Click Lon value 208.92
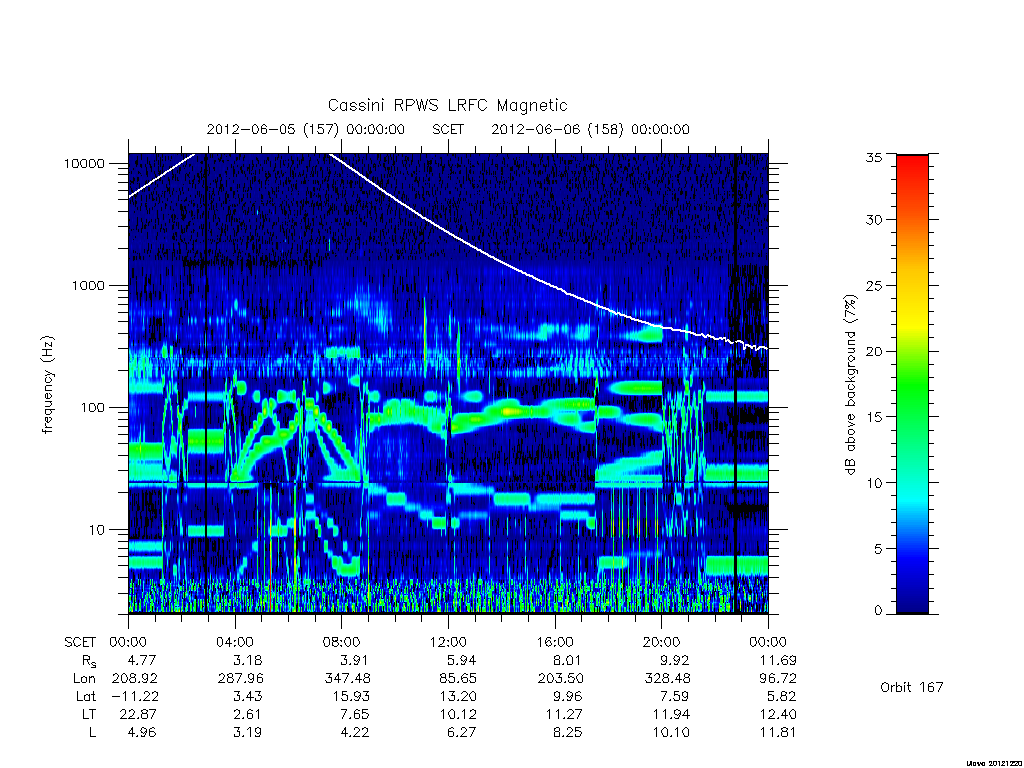 click(x=135, y=679)
